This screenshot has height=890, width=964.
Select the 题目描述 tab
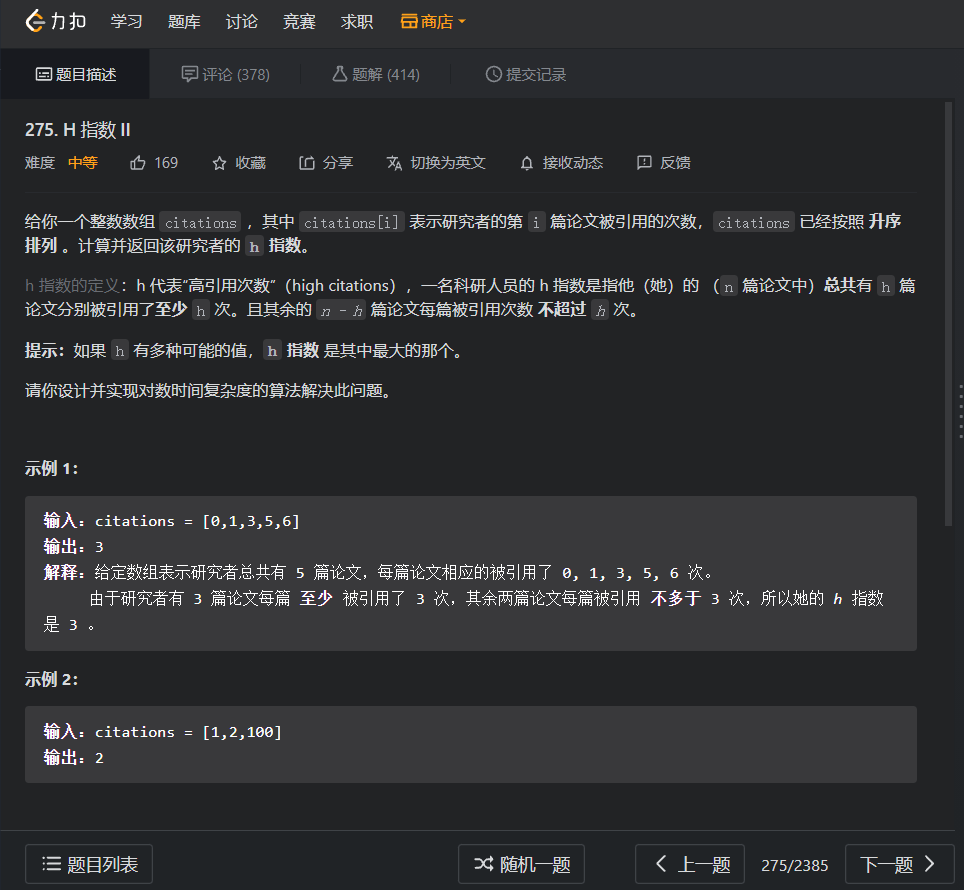75,74
